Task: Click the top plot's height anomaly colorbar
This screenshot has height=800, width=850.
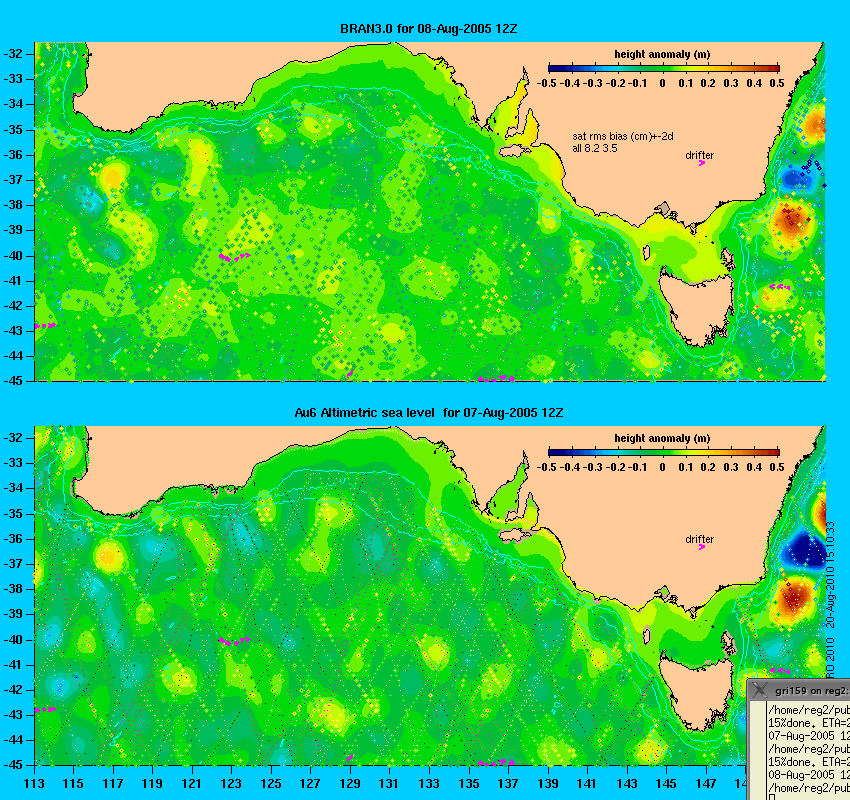Action: 664,68
